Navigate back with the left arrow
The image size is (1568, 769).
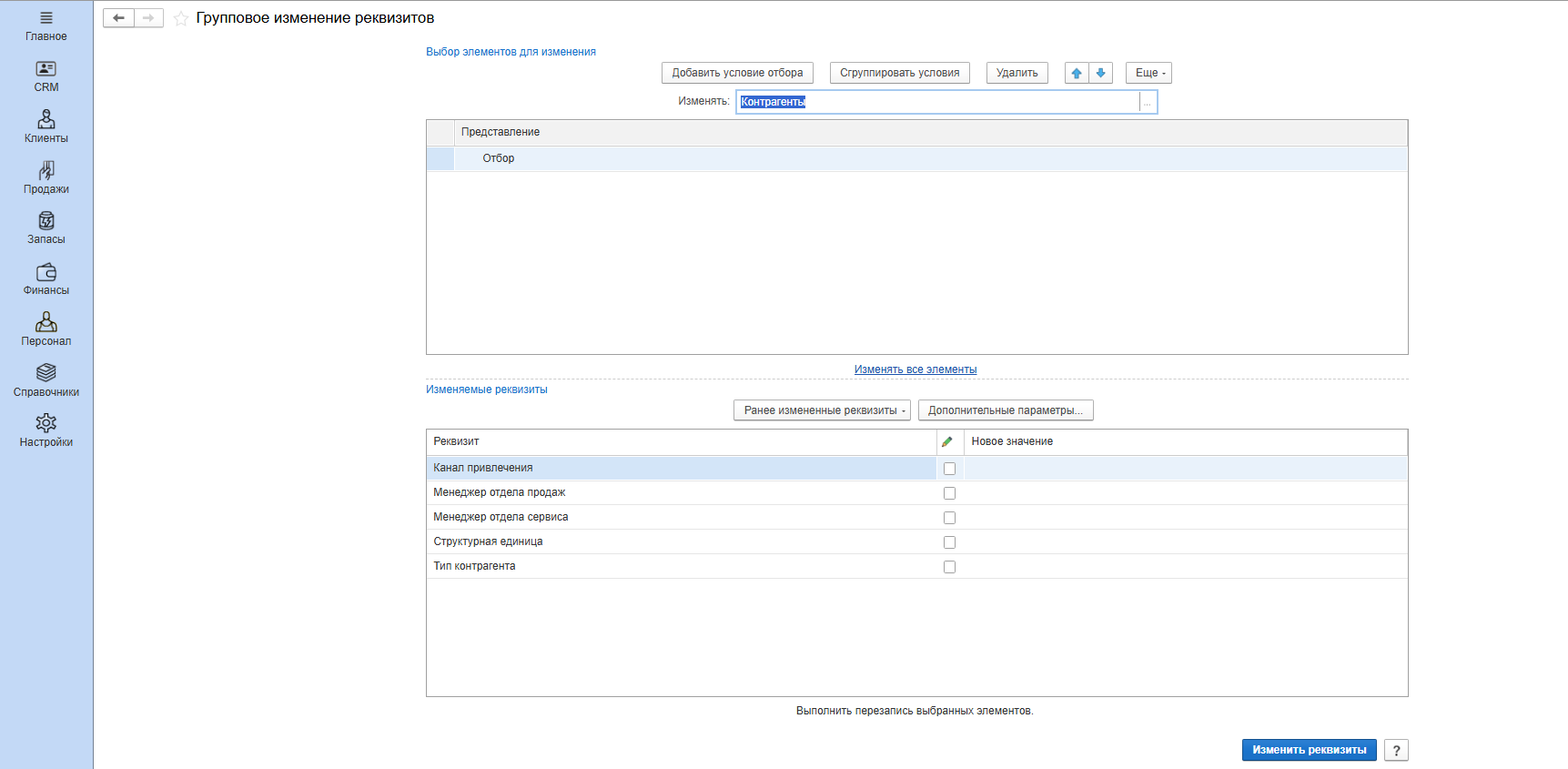point(118,18)
